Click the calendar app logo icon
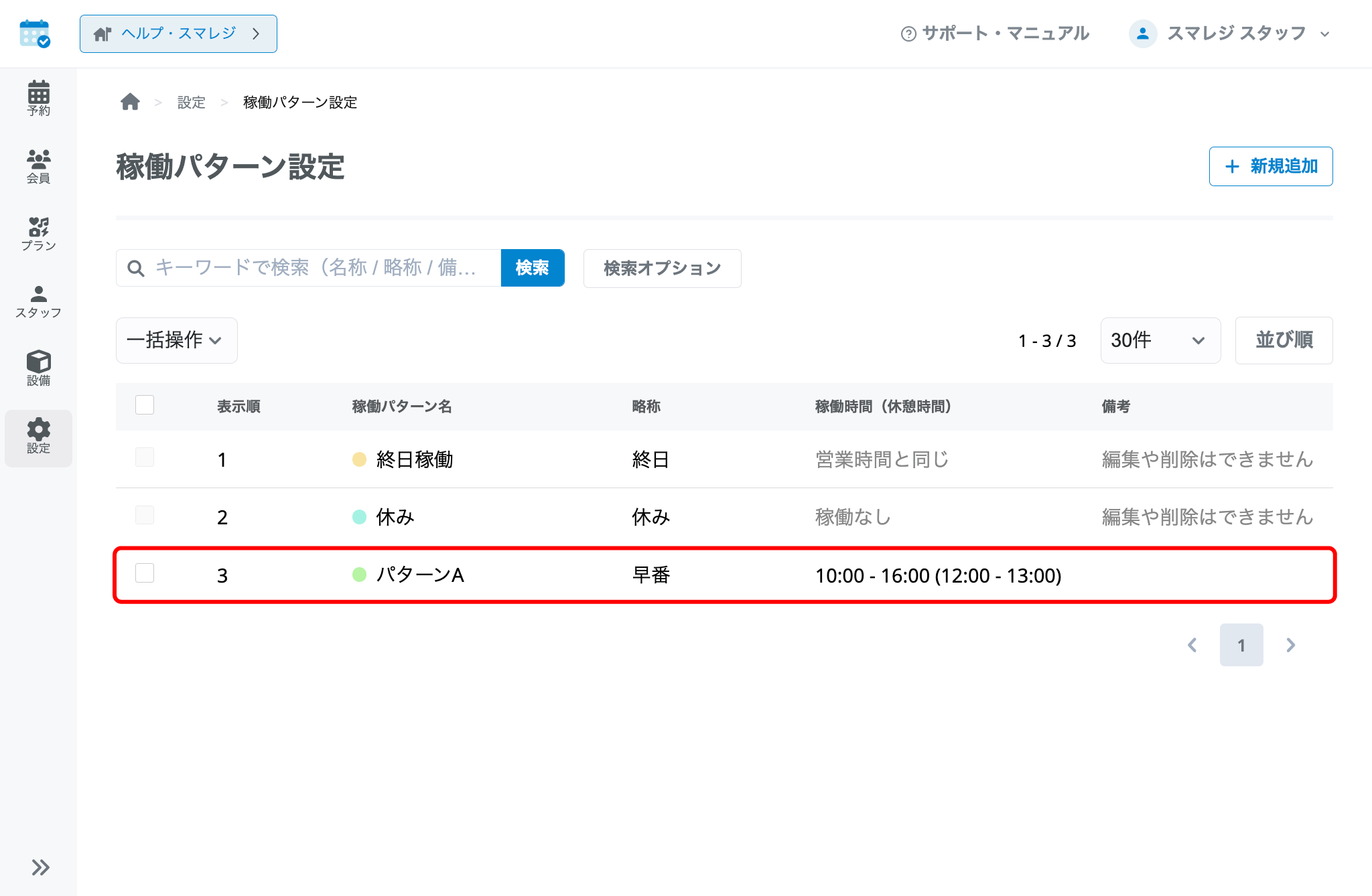 pyautogui.click(x=35, y=33)
